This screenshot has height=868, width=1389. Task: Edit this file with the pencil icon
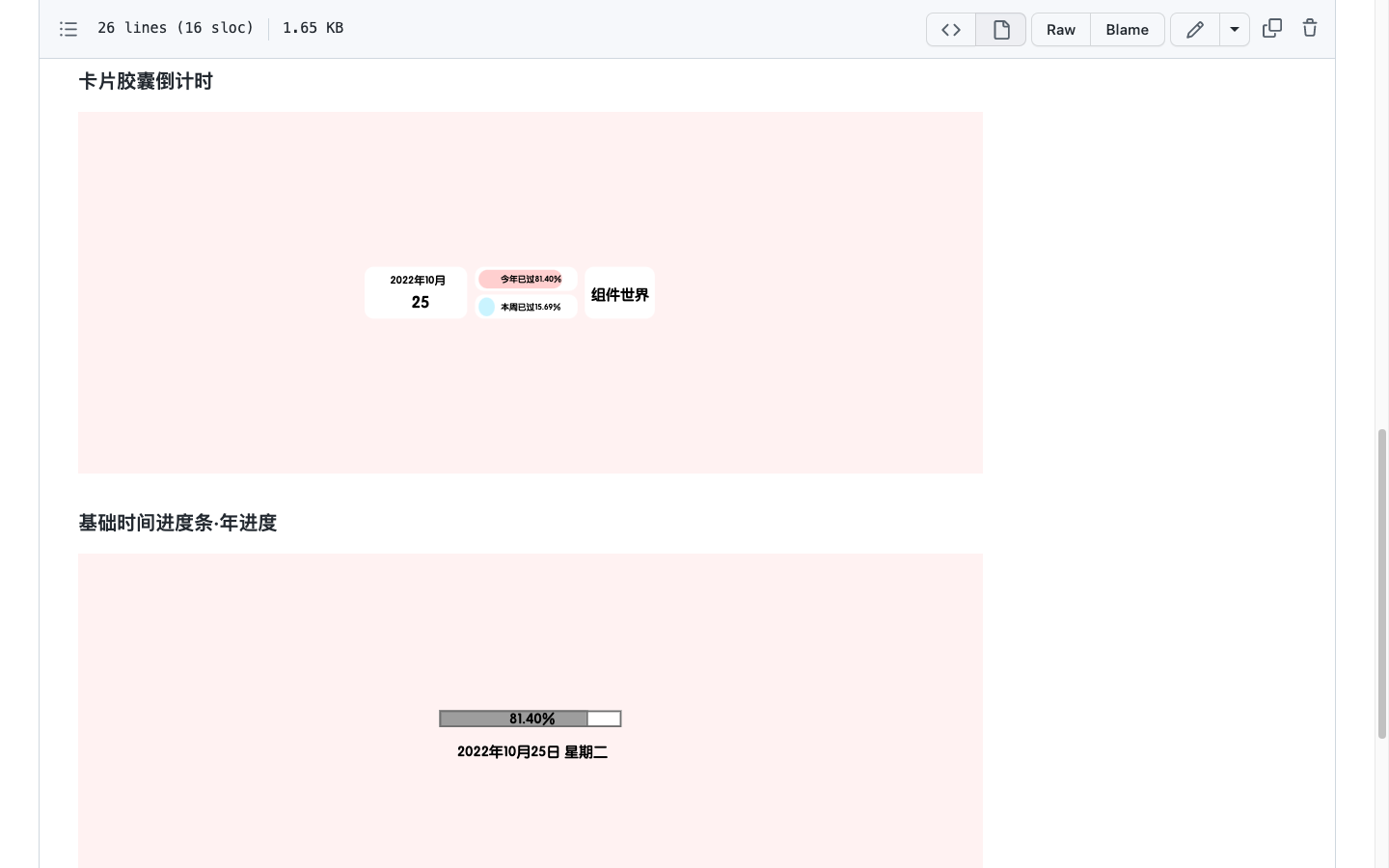coord(1194,30)
